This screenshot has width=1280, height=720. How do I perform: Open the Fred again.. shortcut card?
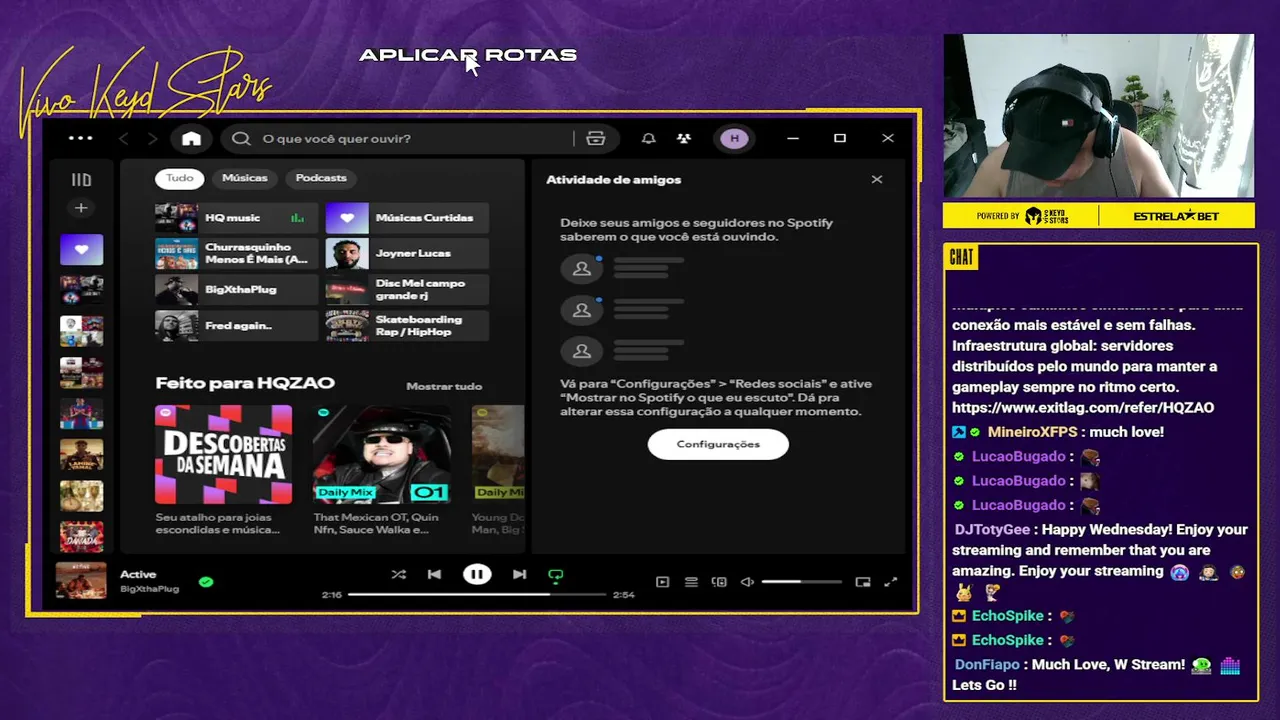pos(237,326)
